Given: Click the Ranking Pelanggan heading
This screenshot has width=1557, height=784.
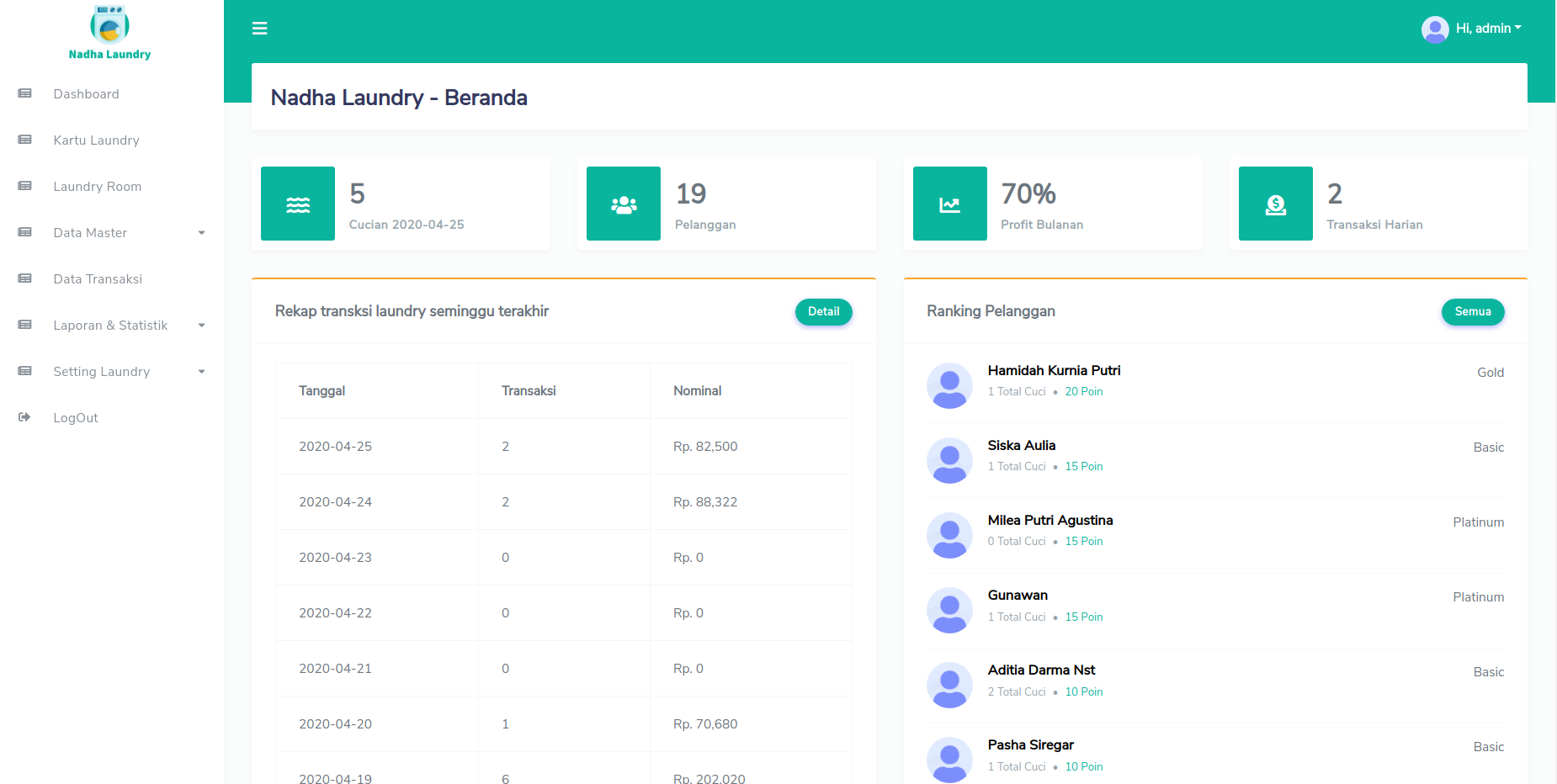Looking at the screenshot, I should click(x=991, y=311).
